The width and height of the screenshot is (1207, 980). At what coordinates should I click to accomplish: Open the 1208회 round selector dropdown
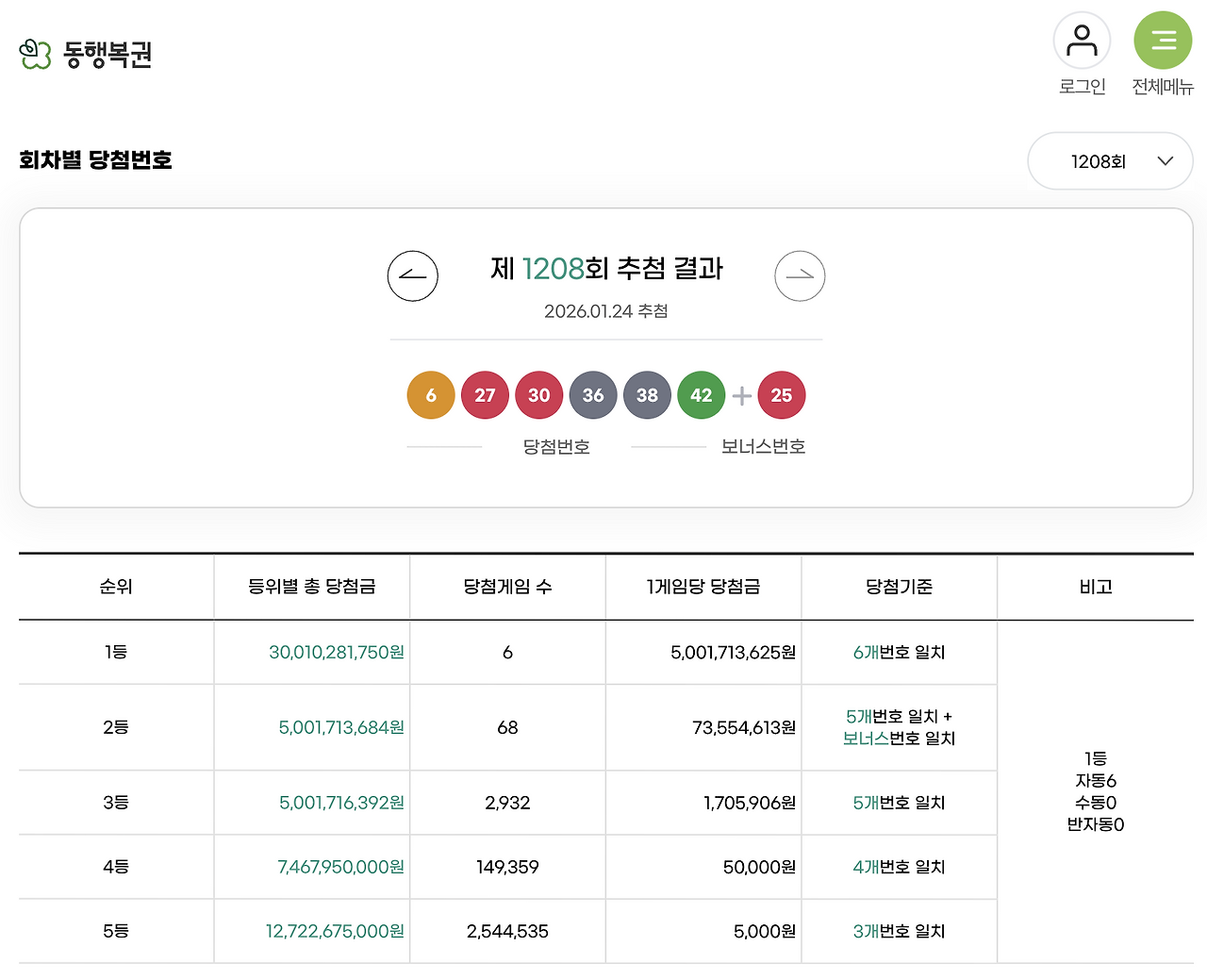[x=1110, y=160]
